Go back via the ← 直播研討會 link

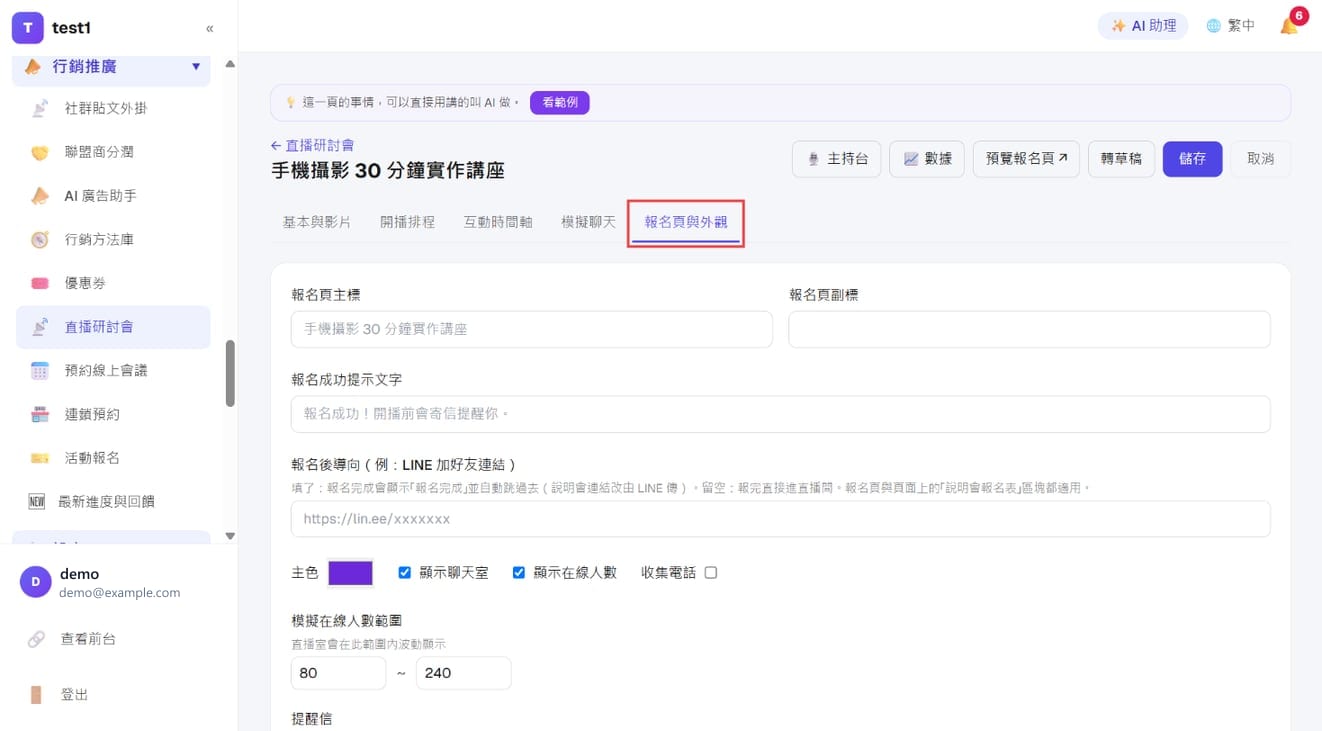pos(313,145)
